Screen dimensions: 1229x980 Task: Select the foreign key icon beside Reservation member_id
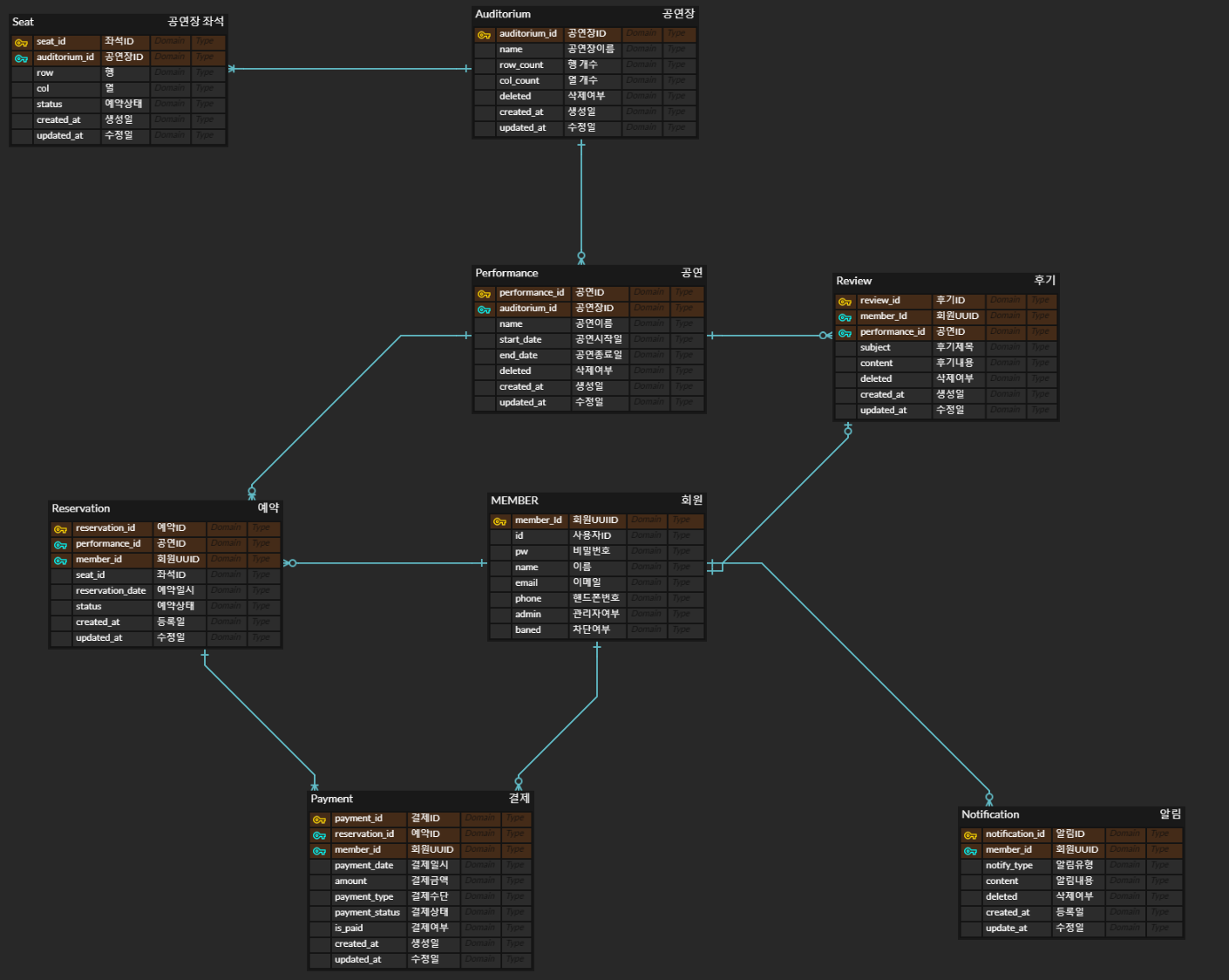[60, 561]
